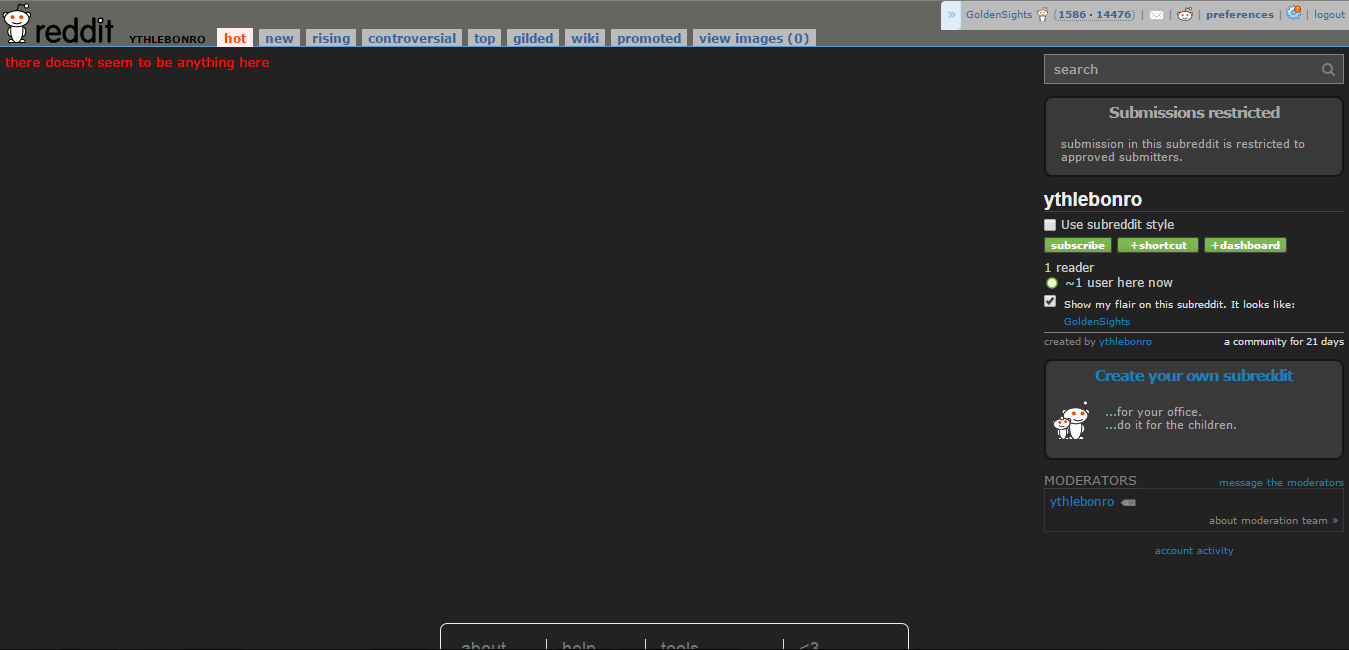Click message the moderators link
This screenshot has width=1349, height=650.
tap(1281, 483)
